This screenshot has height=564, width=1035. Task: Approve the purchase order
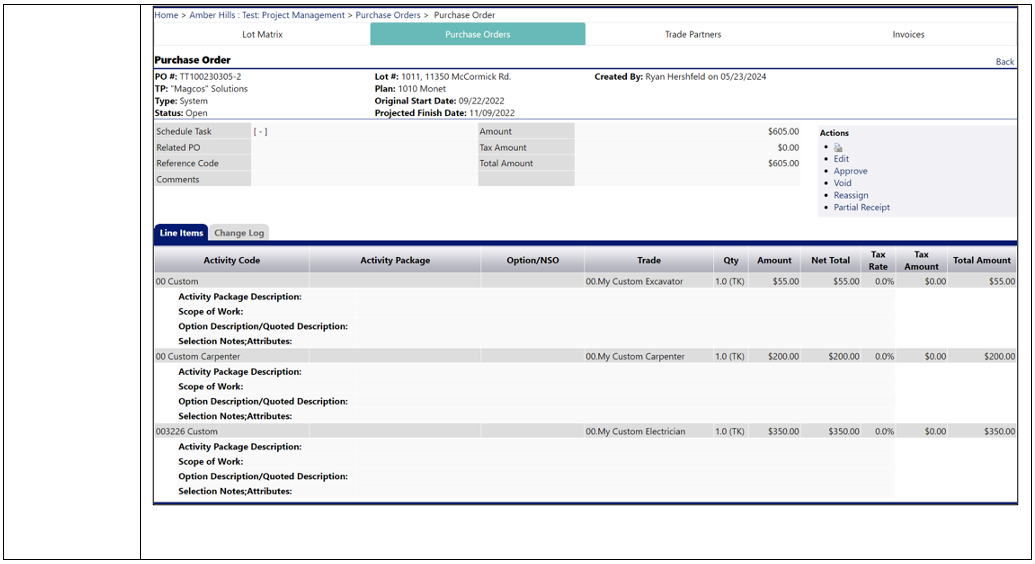(850, 171)
